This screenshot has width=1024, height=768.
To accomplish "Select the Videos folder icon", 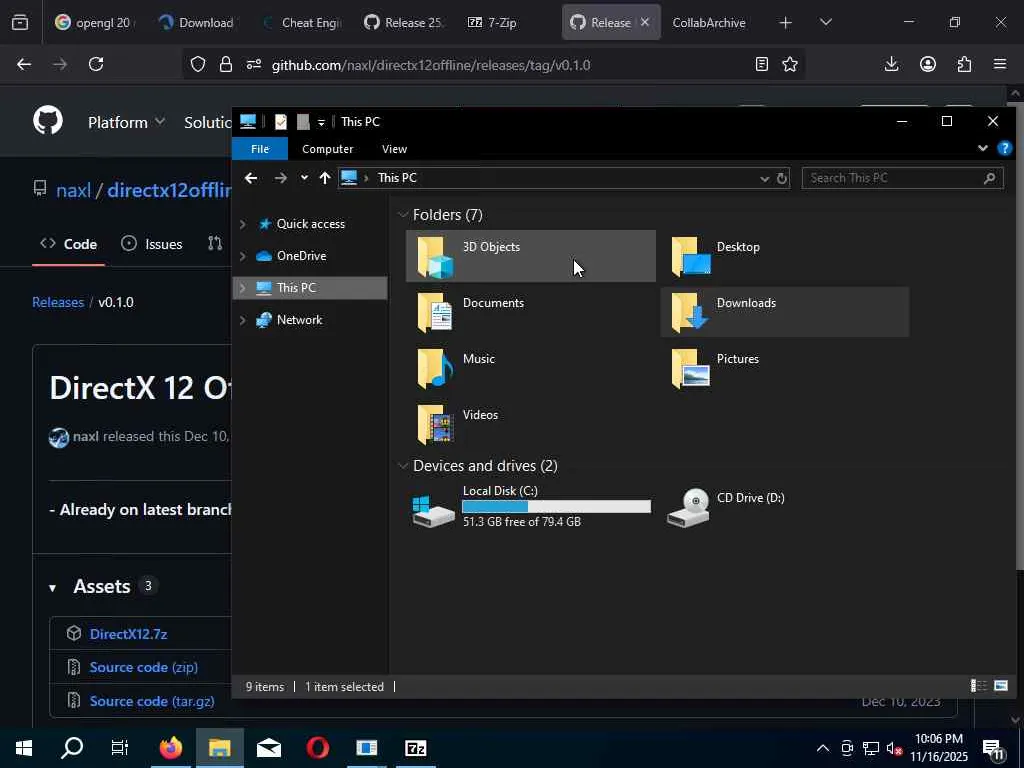I will (x=436, y=424).
